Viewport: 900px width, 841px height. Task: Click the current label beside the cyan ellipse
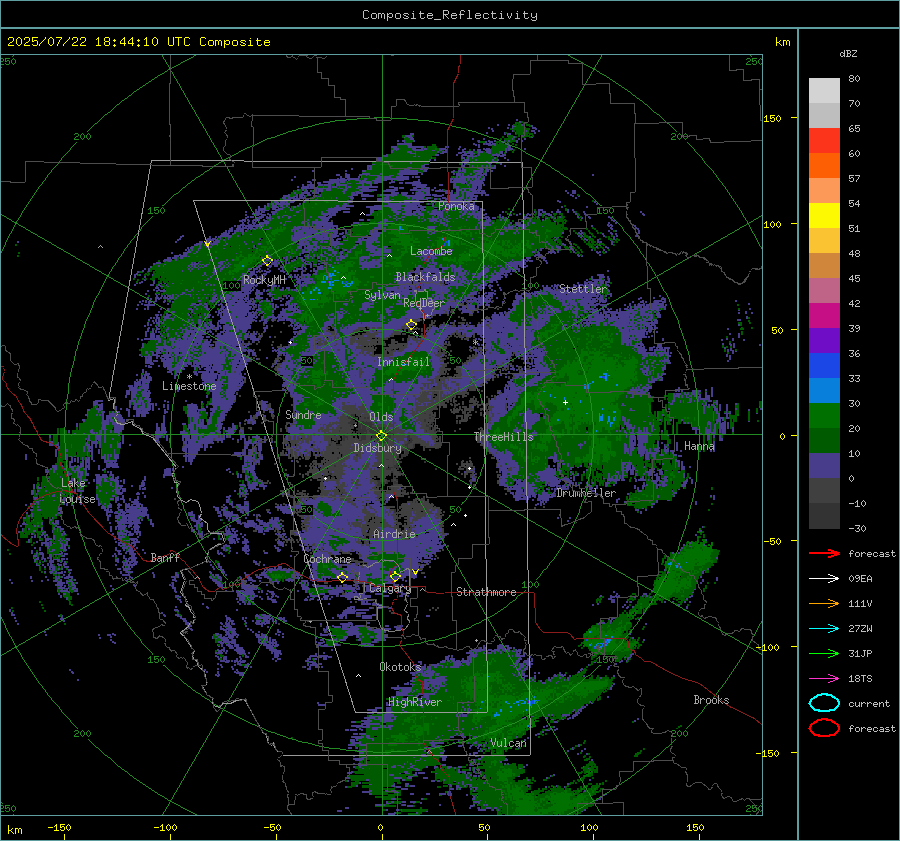869,703
